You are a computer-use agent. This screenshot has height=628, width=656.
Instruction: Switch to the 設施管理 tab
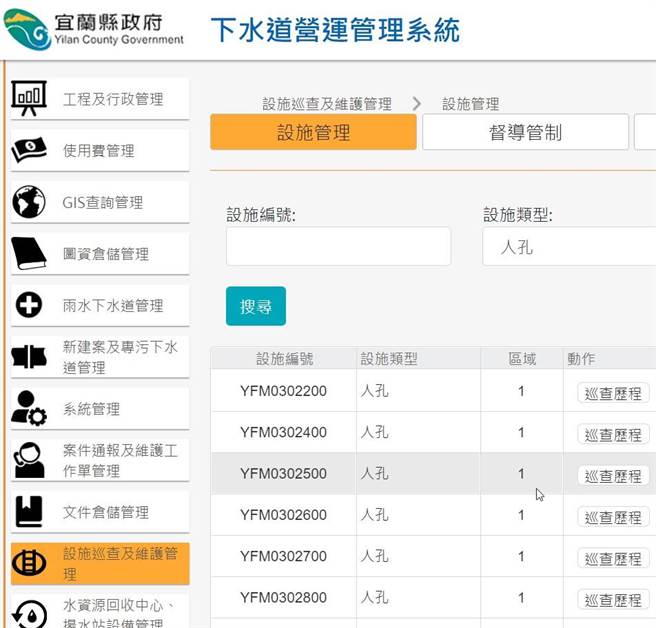point(313,132)
